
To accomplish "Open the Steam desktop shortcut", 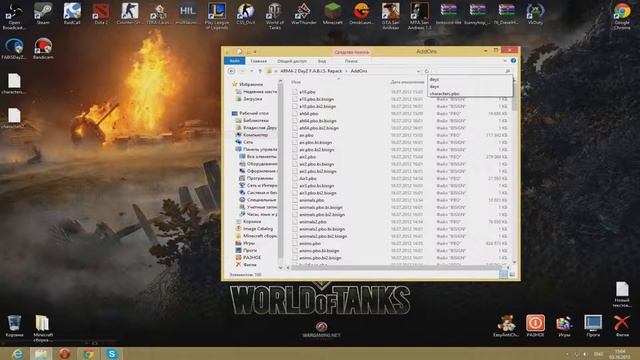I will [43, 13].
